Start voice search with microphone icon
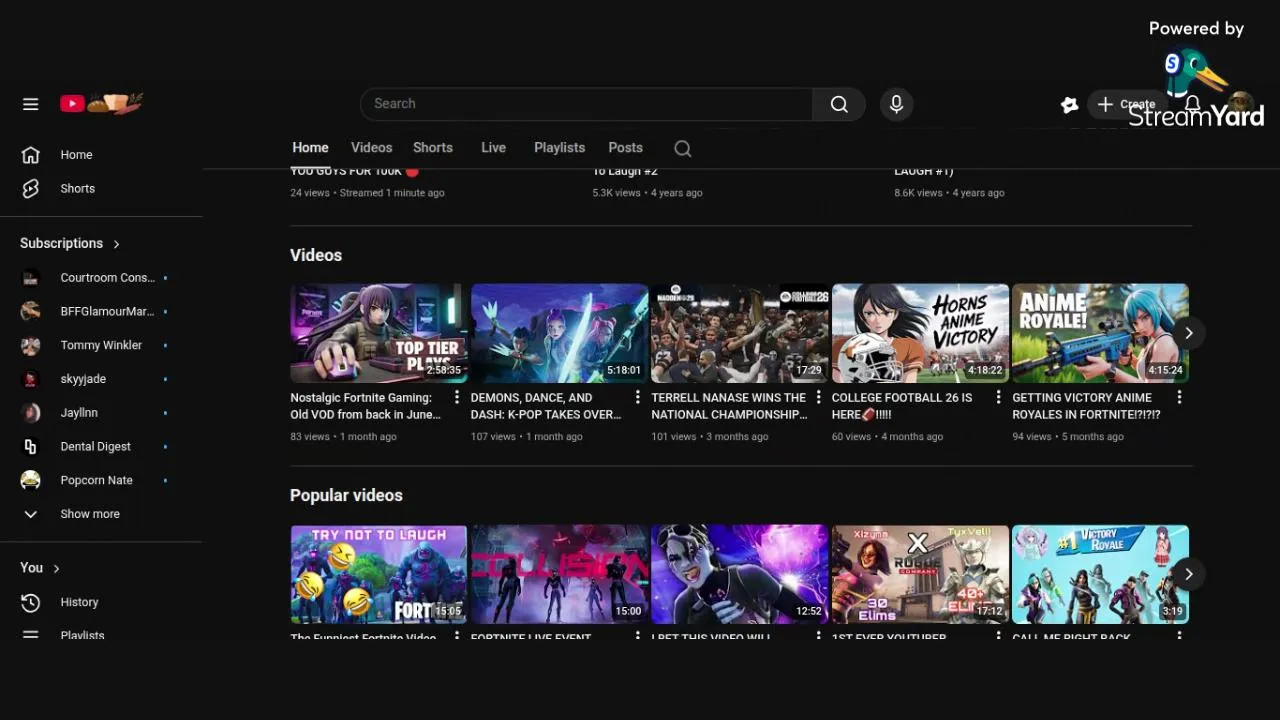Viewport: 1280px width, 720px height. coord(896,104)
